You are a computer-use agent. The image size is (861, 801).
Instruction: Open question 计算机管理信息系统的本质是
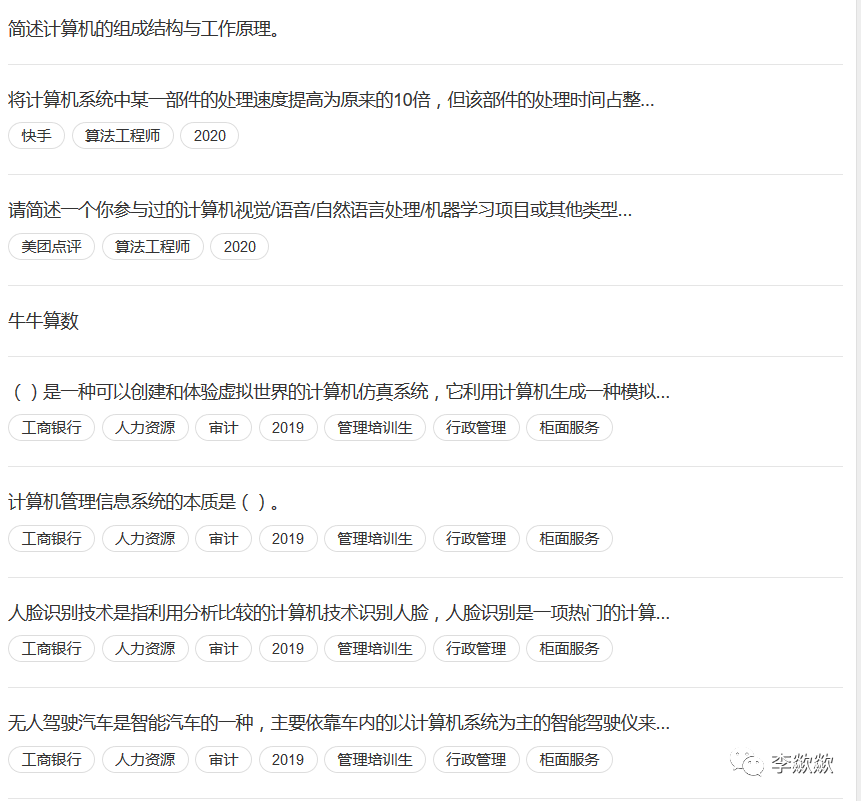[143, 502]
